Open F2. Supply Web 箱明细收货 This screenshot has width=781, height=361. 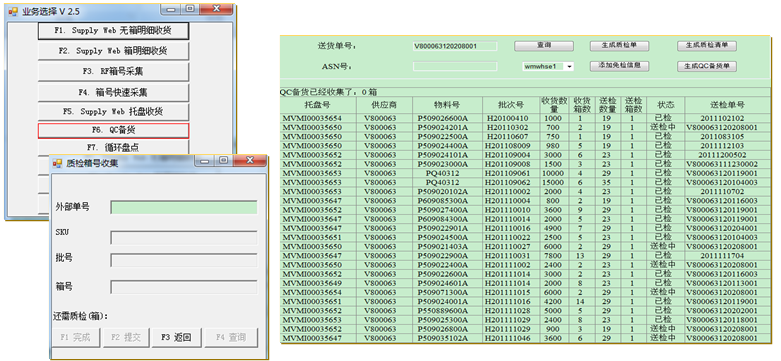click(x=113, y=51)
